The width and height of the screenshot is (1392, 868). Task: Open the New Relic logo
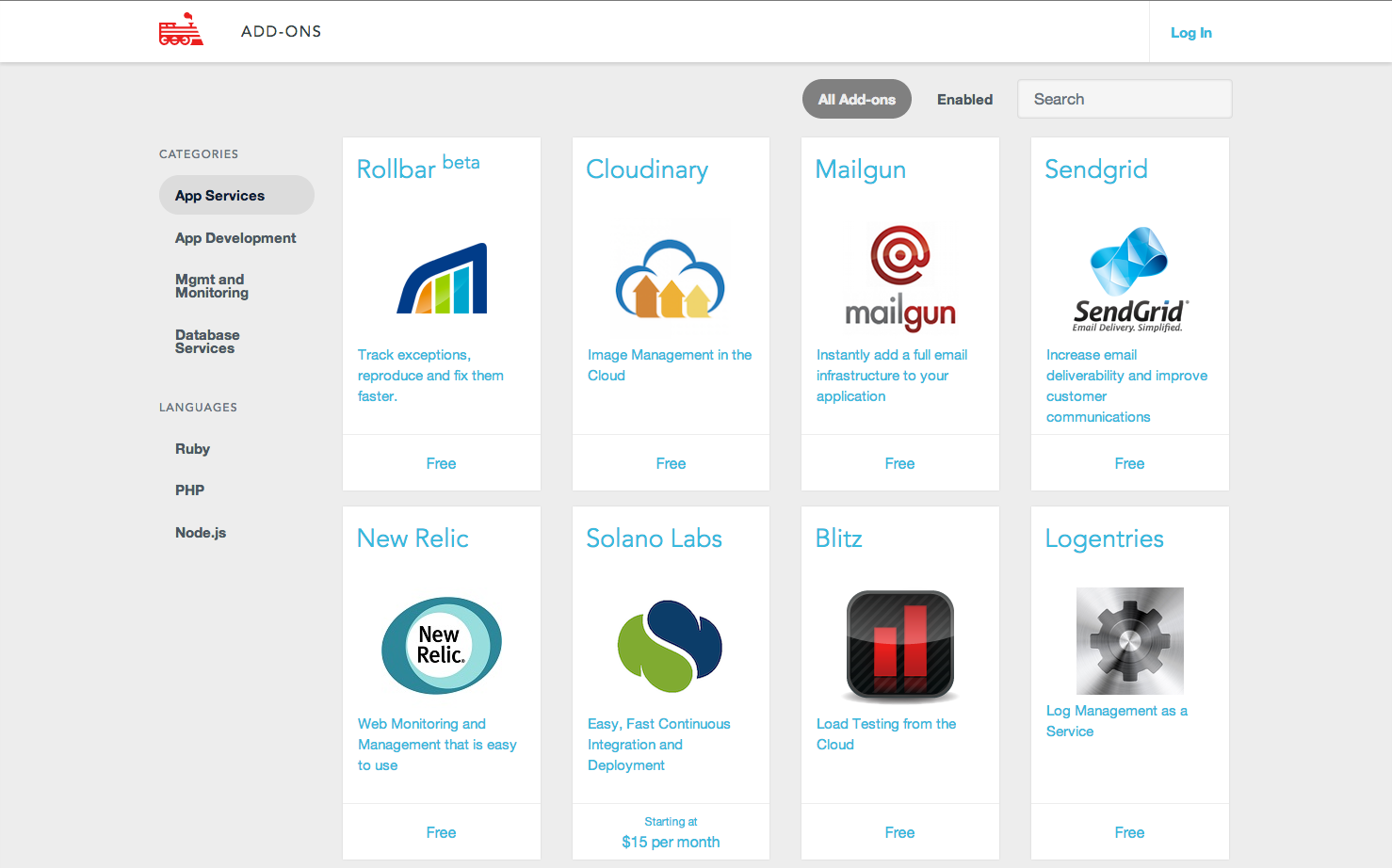(442, 646)
